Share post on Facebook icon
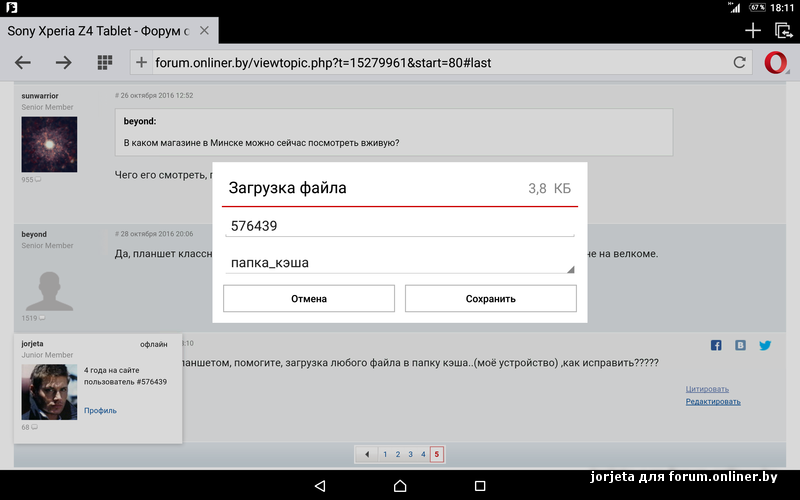Screen dimensions: 800x500 [x=716, y=345]
